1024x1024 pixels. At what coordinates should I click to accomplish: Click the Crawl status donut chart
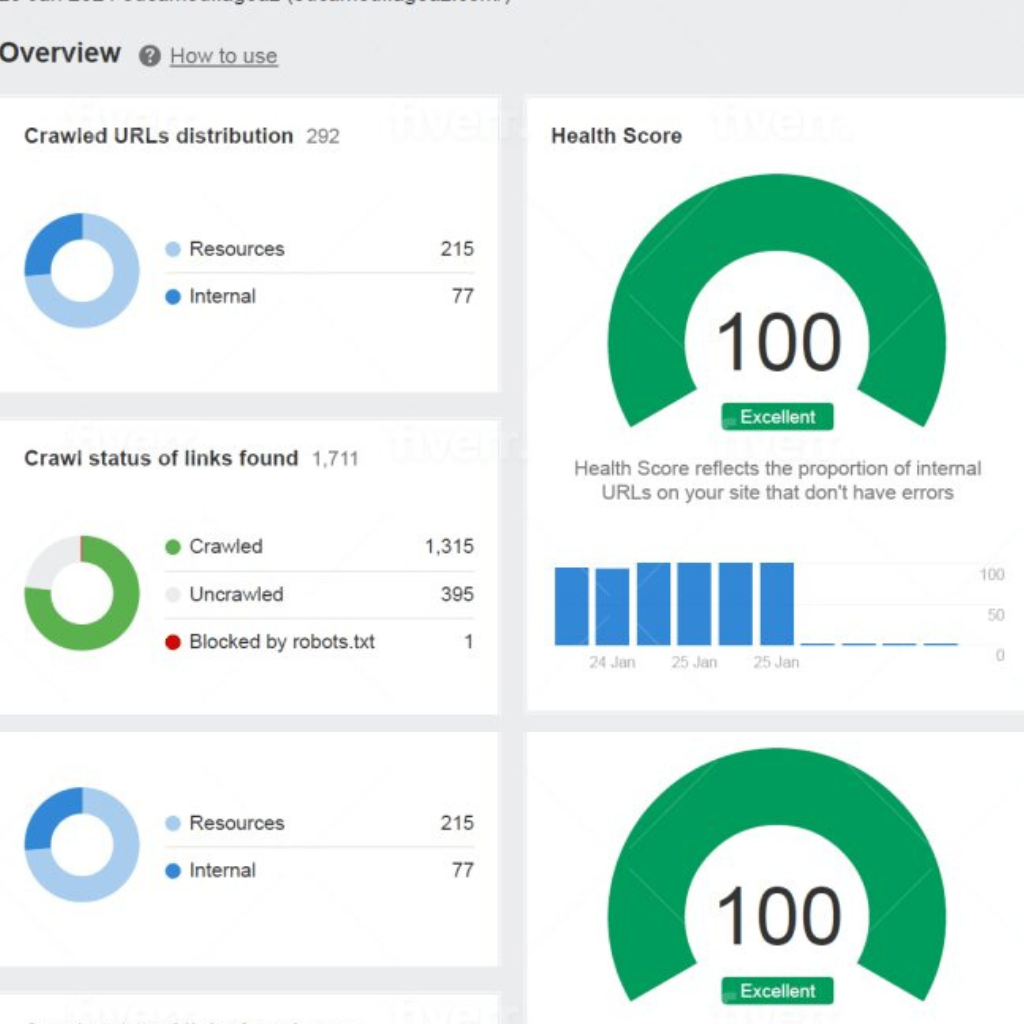tap(82, 593)
